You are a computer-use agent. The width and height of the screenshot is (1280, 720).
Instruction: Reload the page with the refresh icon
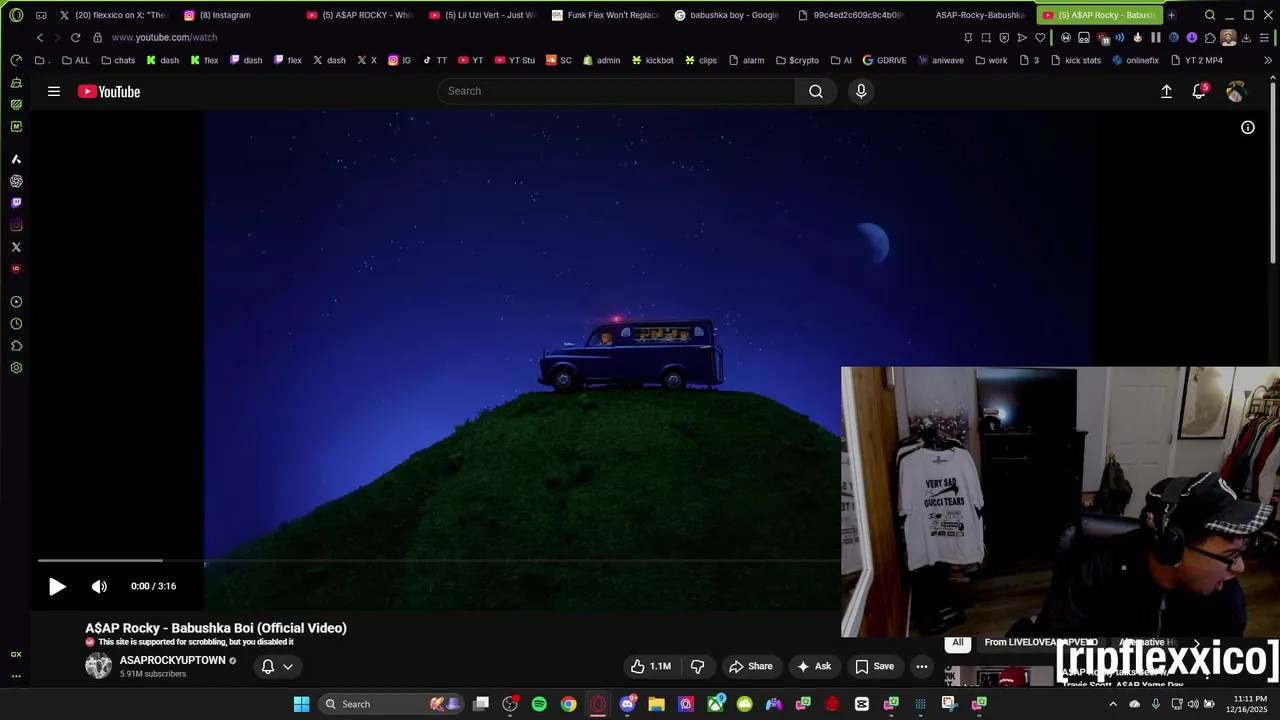pos(75,37)
